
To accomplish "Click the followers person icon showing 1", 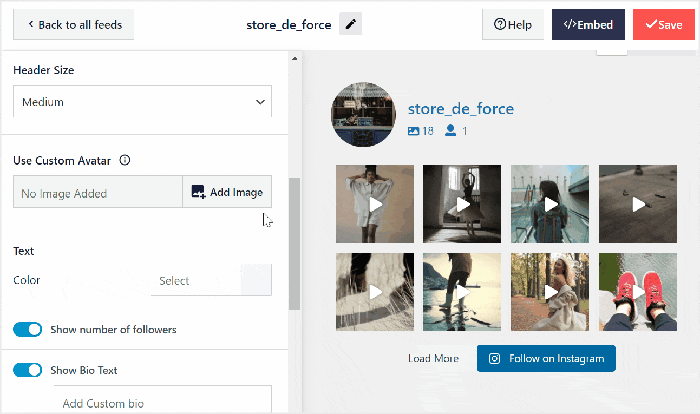I will (450, 130).
